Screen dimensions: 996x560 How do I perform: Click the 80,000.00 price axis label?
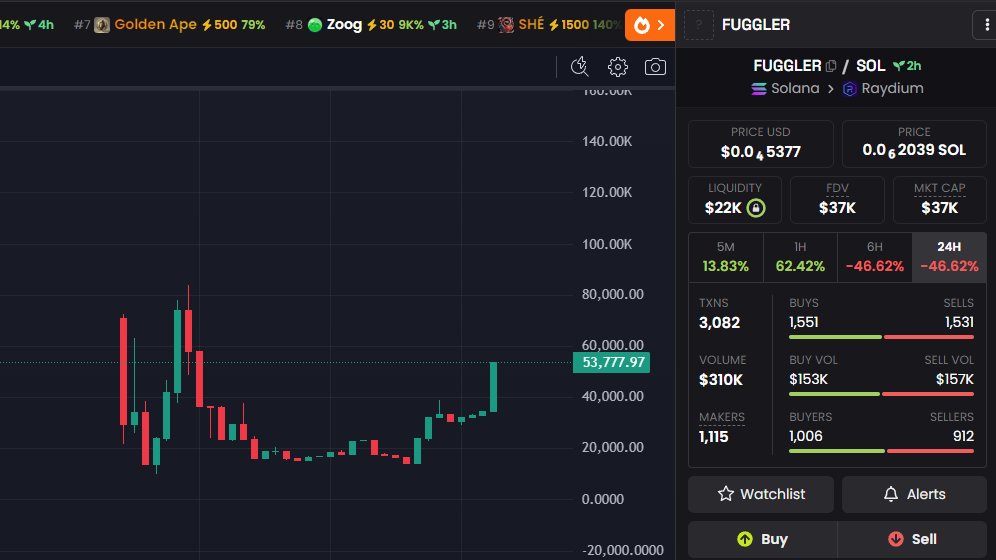pos(612,295)
